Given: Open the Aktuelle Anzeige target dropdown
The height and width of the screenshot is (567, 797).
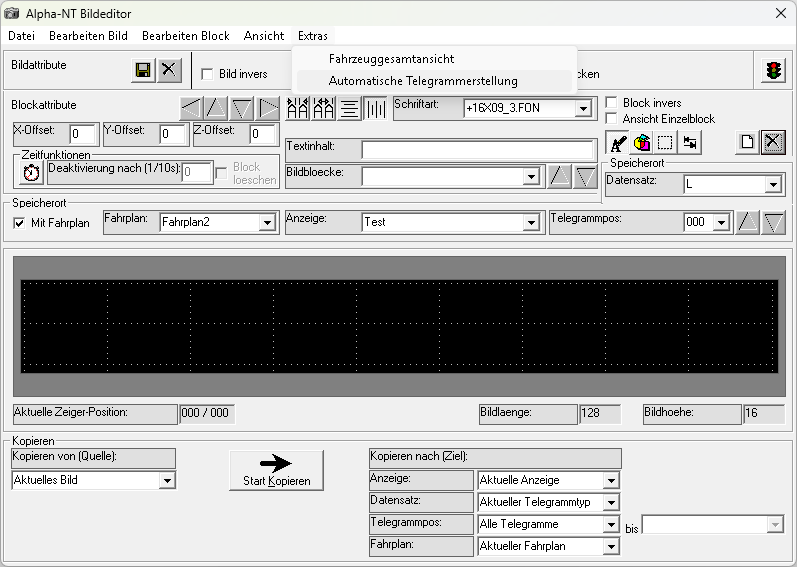Looking at the screenshot, I should (611, 480).
